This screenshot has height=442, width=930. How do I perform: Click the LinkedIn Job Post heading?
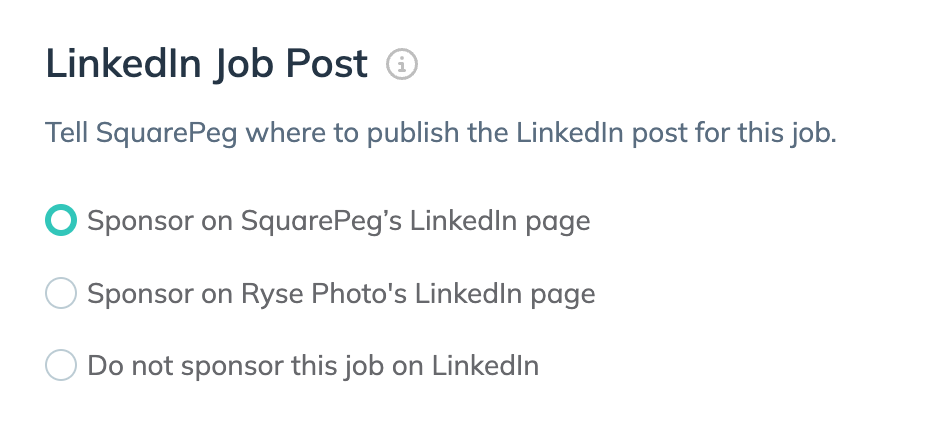(206, 63)
